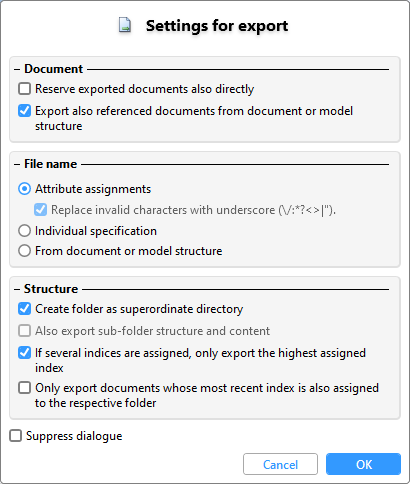
Task: Collapse the Document section
Action: (17, 69)
